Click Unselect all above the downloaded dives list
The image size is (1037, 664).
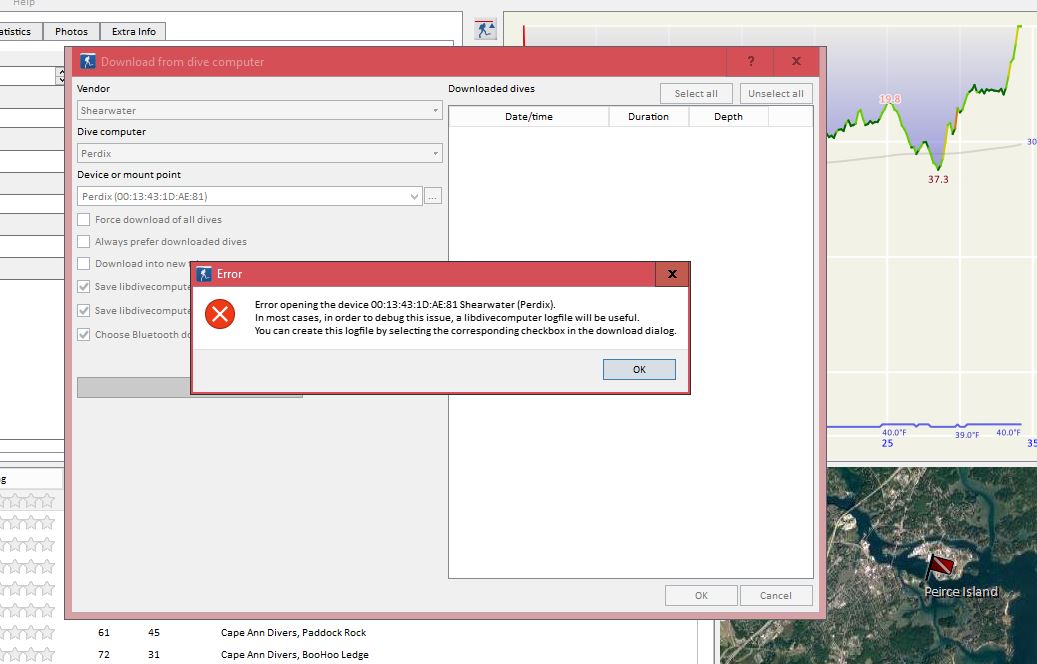point(776,92)
